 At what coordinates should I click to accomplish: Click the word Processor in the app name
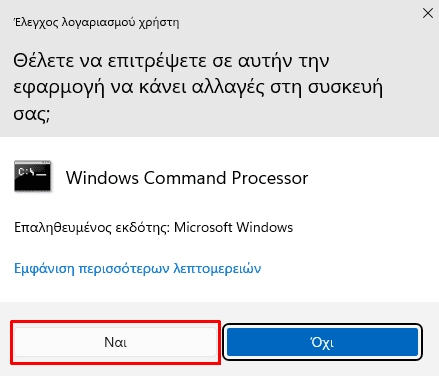[270, 178]
